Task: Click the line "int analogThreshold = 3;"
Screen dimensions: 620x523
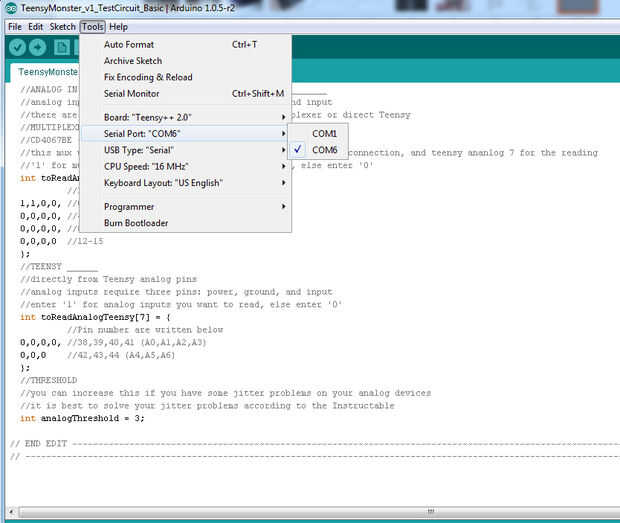Action: point(82,418)
